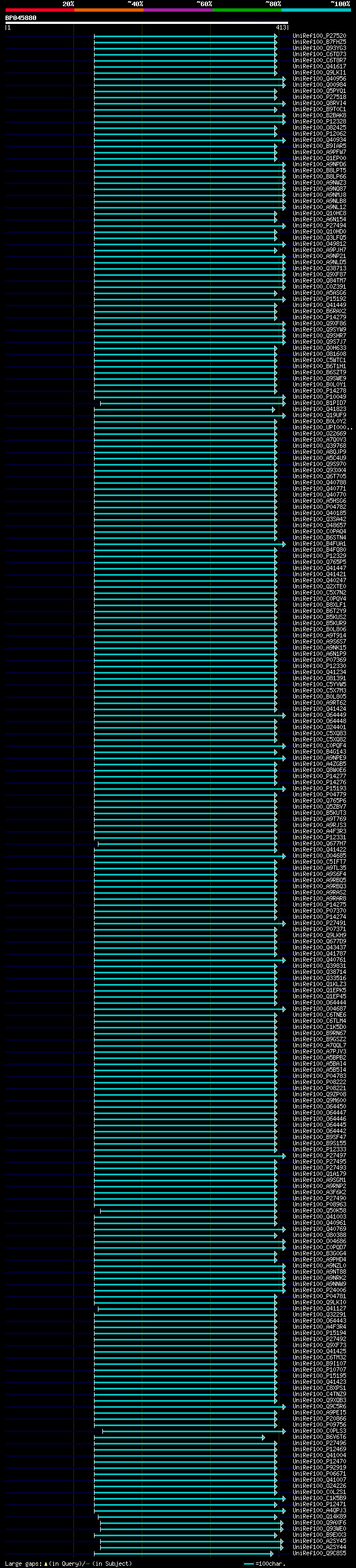The width and height of the screenshot is (356, 1568).
Task: Open the UniRef100_B0L0Y1 label
Action: click(319, 385)
